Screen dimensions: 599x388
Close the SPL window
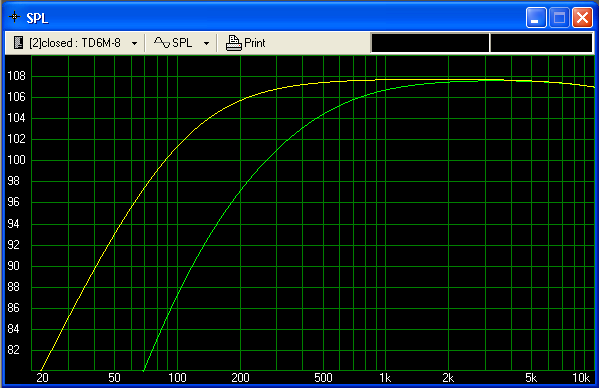coord(582,18)
